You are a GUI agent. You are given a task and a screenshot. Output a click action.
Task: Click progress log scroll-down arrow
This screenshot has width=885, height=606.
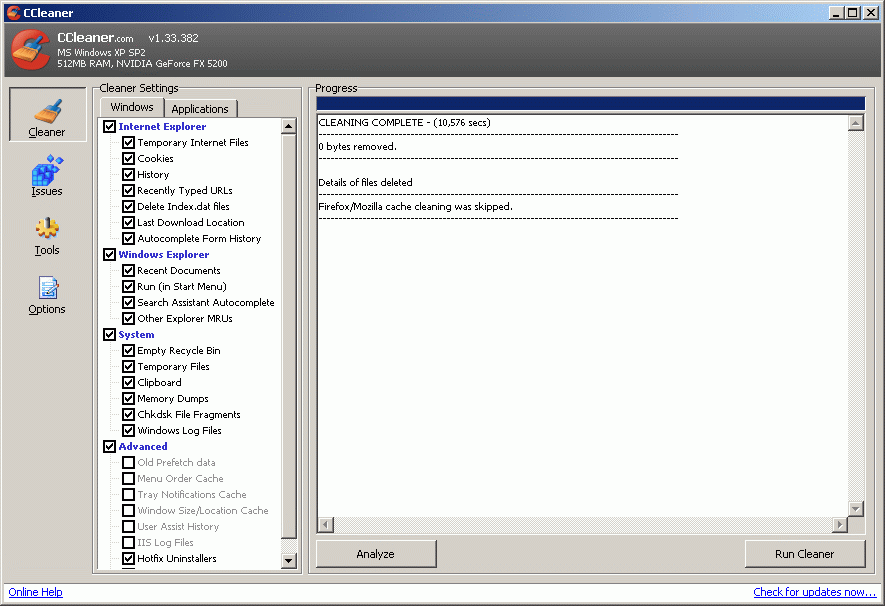(x=856, y=509)
